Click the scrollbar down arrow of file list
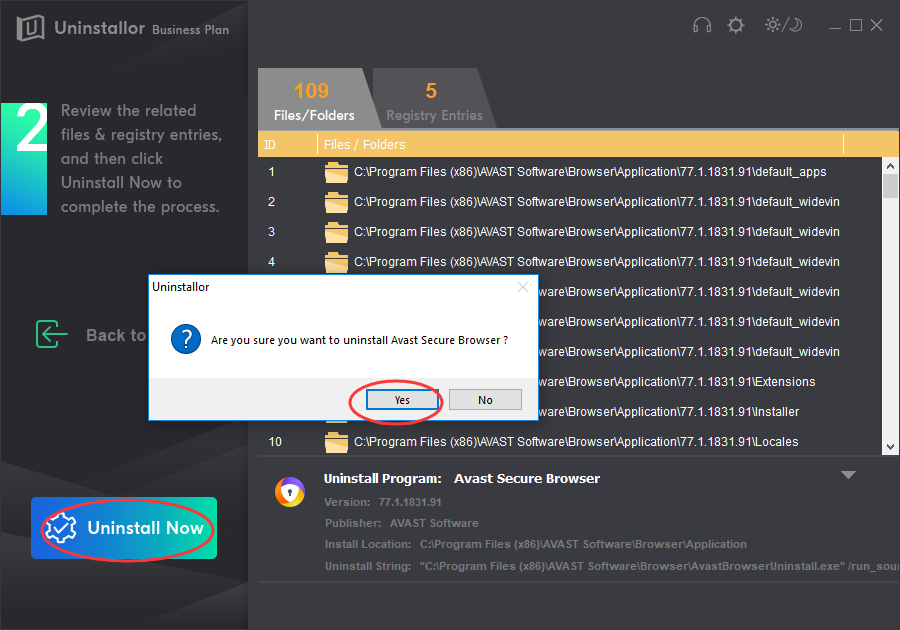This screenshot has width=900, height=630. click(x=890, y=447)
